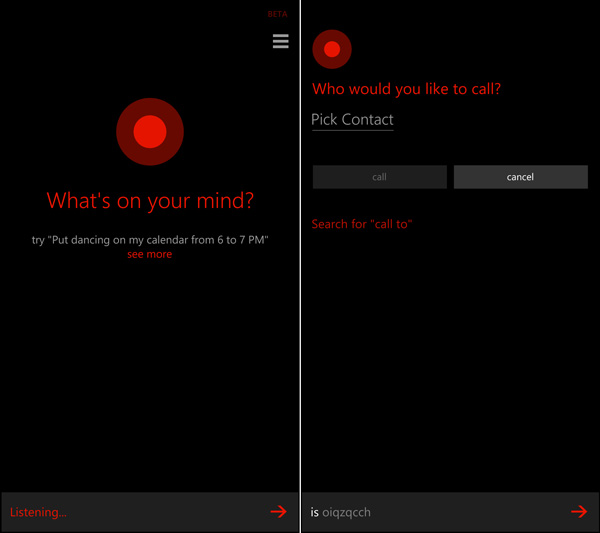Image resolution: width=600 pixels, height=533 pixels.
Task: Click the word 'Listening...' in bottom bar
Action: click(x=38, y=512)
